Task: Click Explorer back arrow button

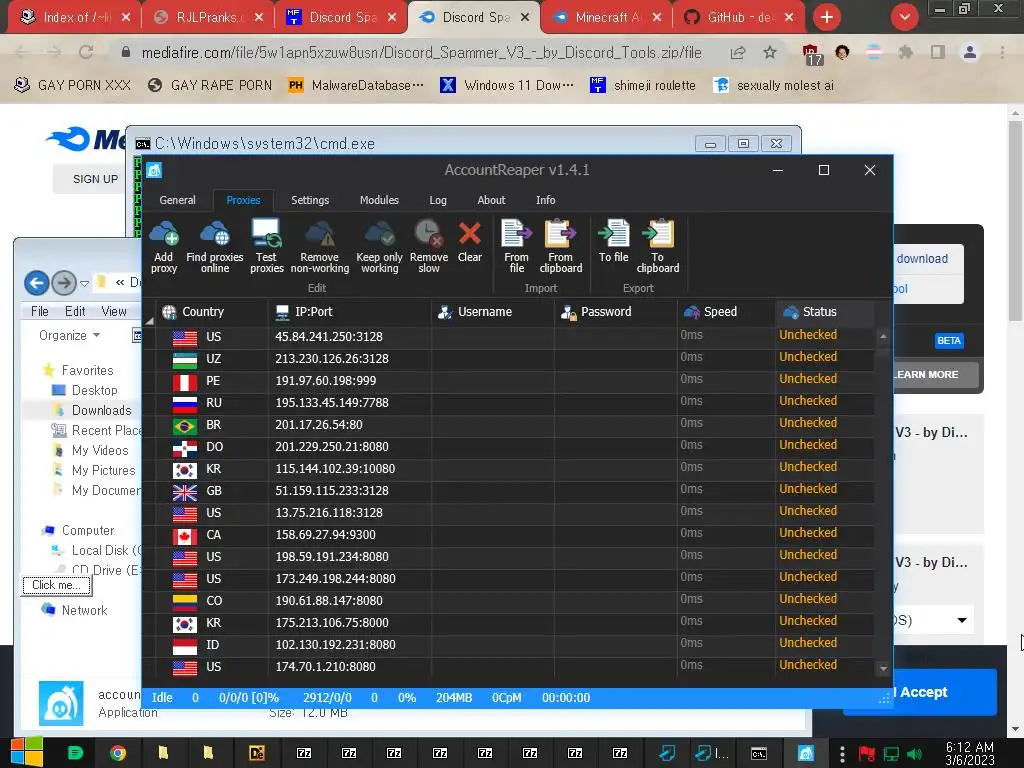Action: (x=37, y=283)
